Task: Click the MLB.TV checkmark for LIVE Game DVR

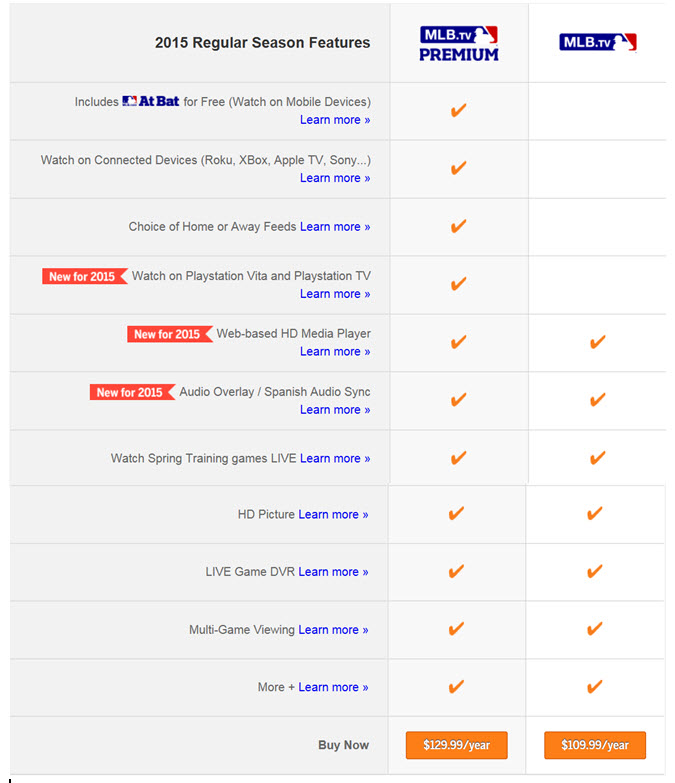Action: tap(594, 571)
